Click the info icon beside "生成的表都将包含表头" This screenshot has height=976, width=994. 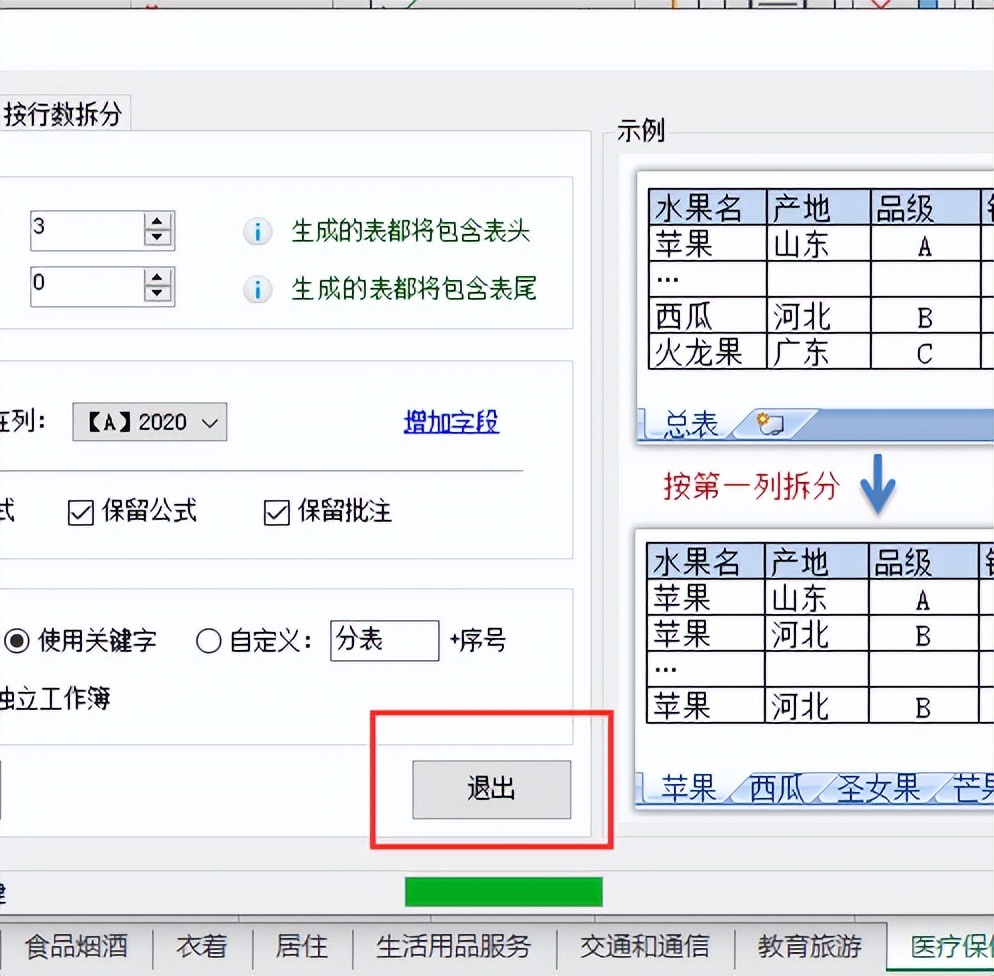257,232
